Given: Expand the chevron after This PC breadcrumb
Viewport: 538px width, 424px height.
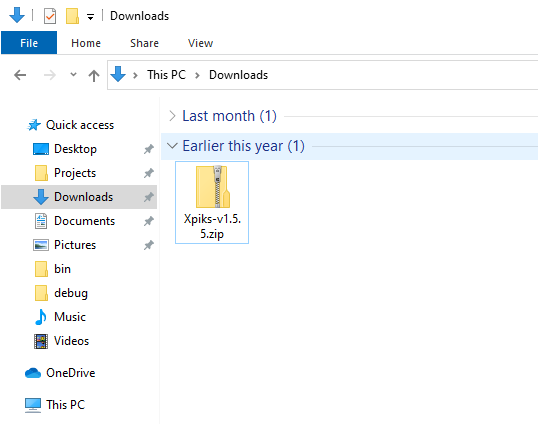Looking at the screenshot, I should tap(197, 75).
